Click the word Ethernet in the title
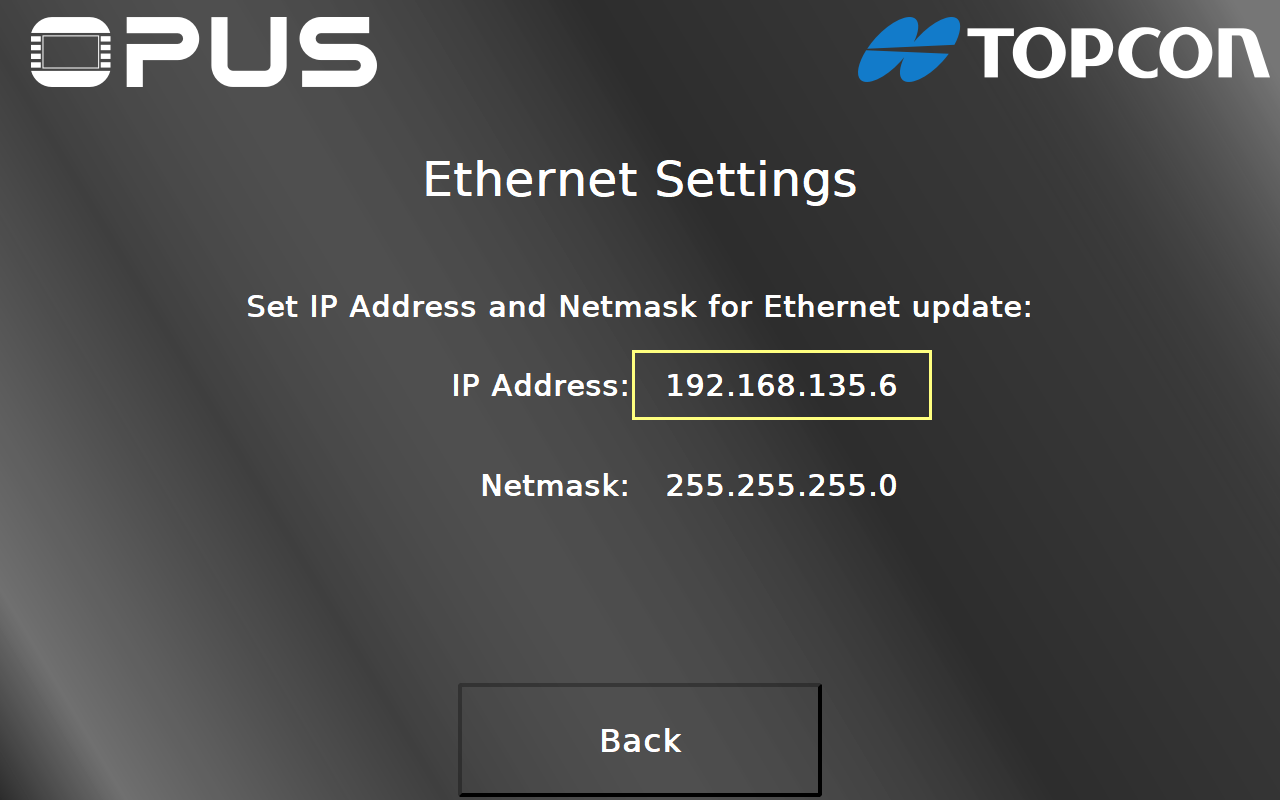Image resolution: width=1280 pixels, height=800 pixels. [530, 179]
